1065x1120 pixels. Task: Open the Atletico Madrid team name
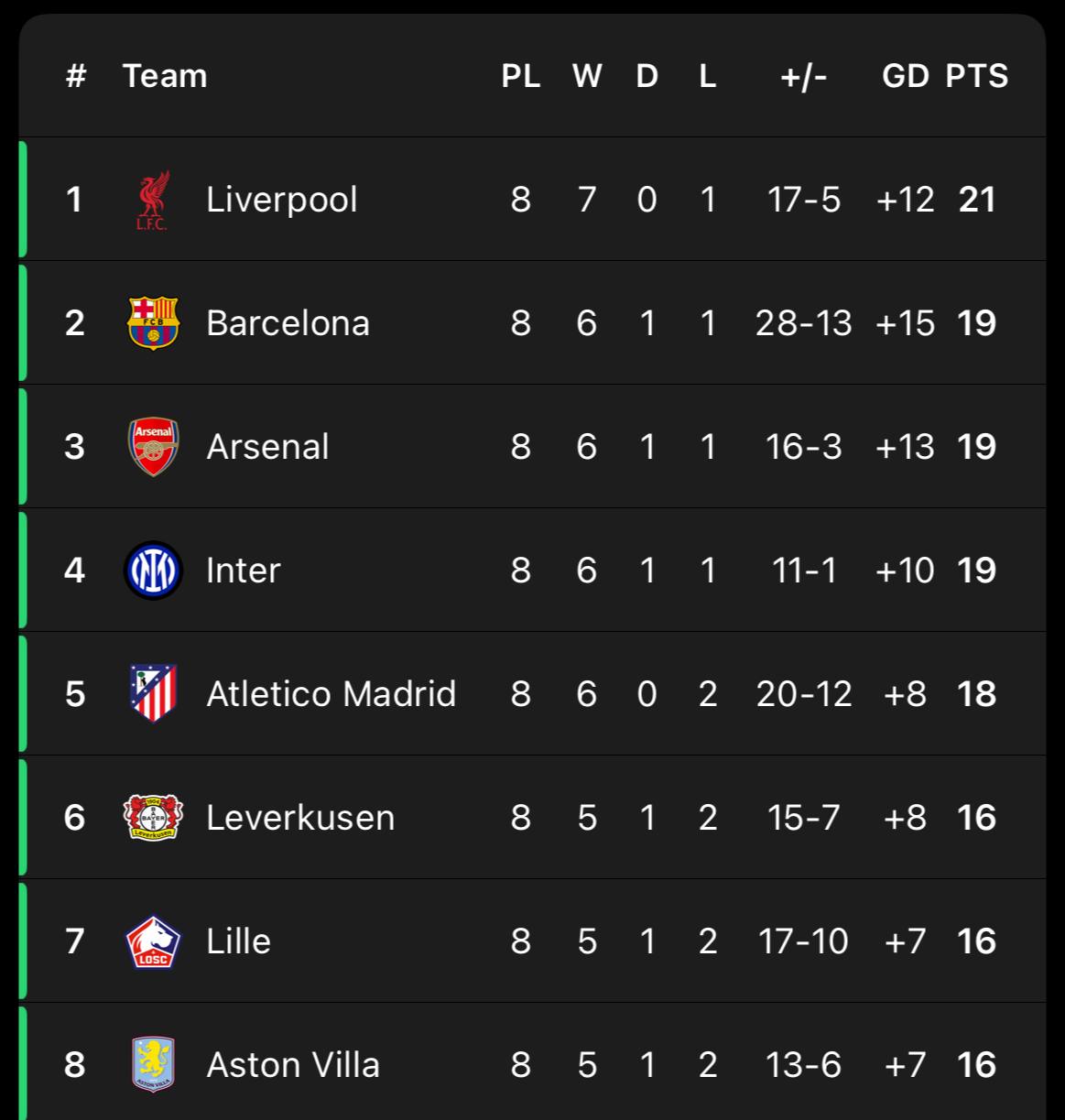click(331, 693)
